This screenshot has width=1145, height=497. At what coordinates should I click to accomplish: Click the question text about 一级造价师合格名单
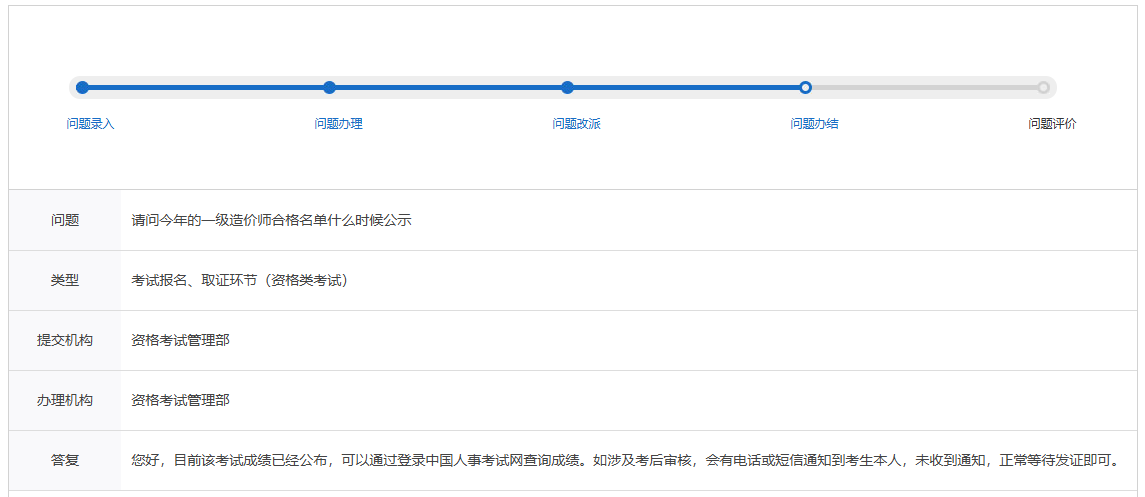coord(271,220)
